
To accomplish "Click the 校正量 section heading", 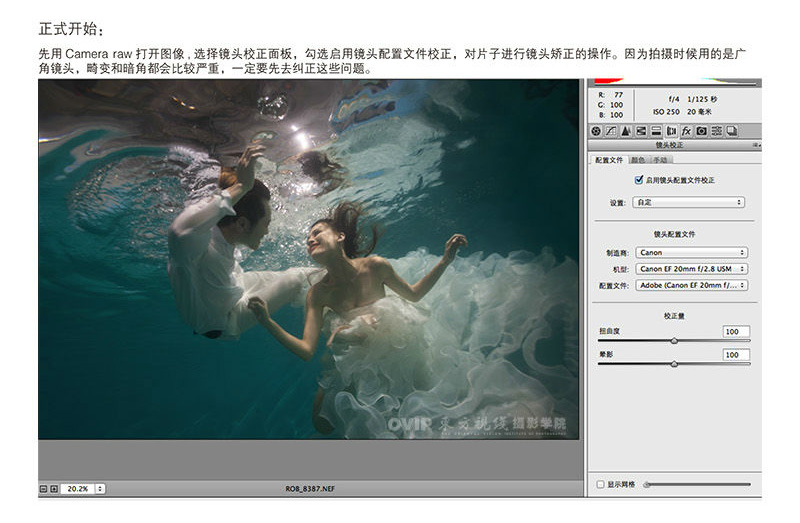I will (x=674, y=316).
